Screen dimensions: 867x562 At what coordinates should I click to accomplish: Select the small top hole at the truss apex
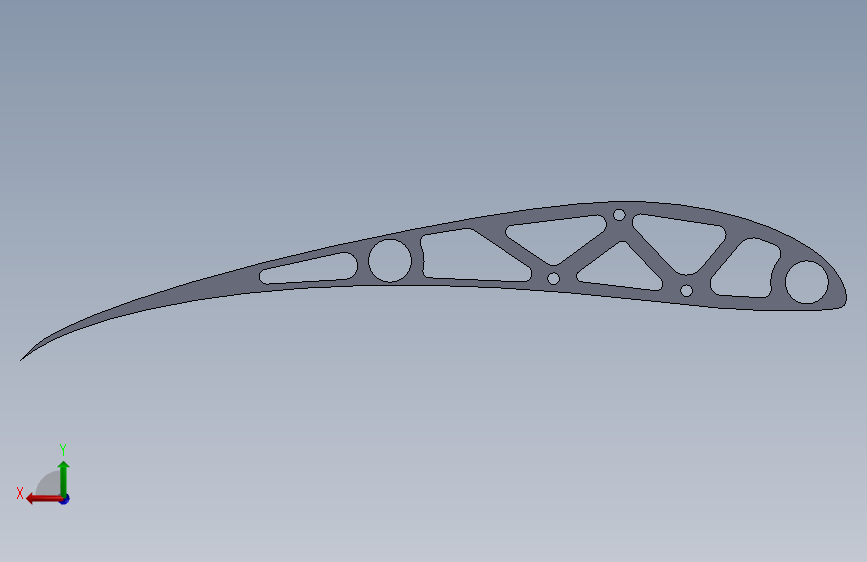coord(619,215)
